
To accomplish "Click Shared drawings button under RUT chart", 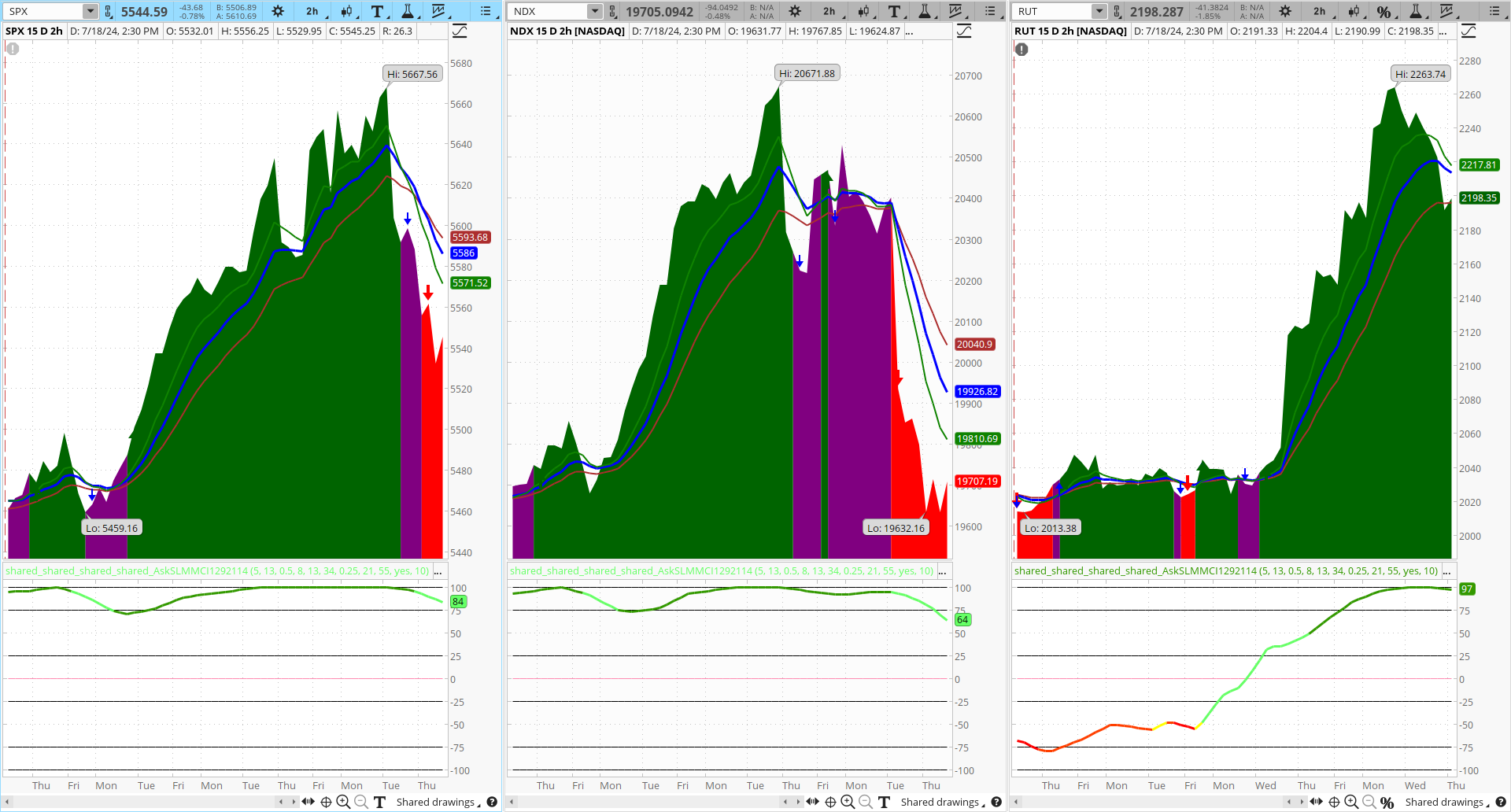I will pyautogui.click(x=1444, y=802).
